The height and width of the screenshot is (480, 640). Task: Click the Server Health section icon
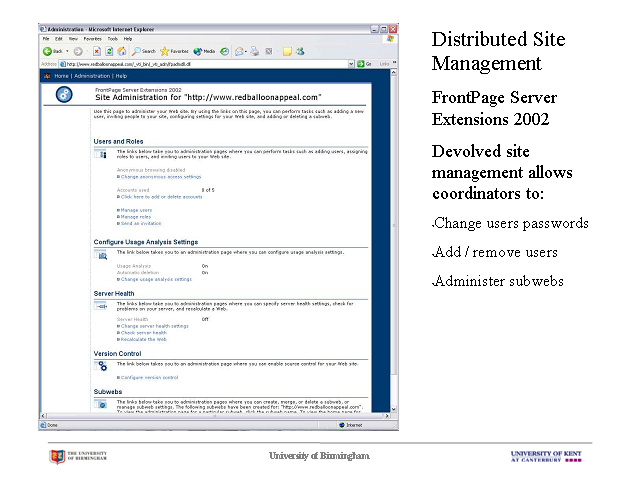pyautogui.click(x=101, y=306)
